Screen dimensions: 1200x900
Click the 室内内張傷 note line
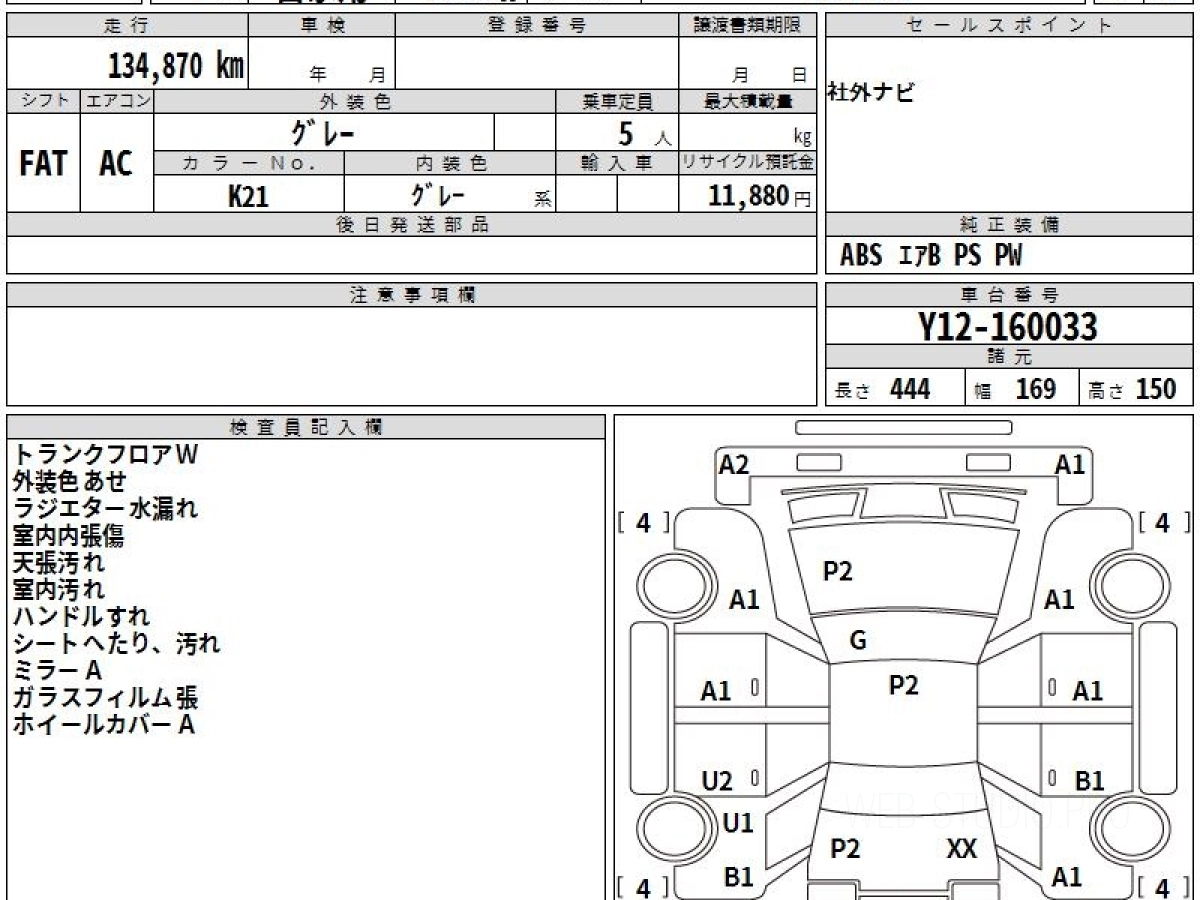tap(69, 535)
